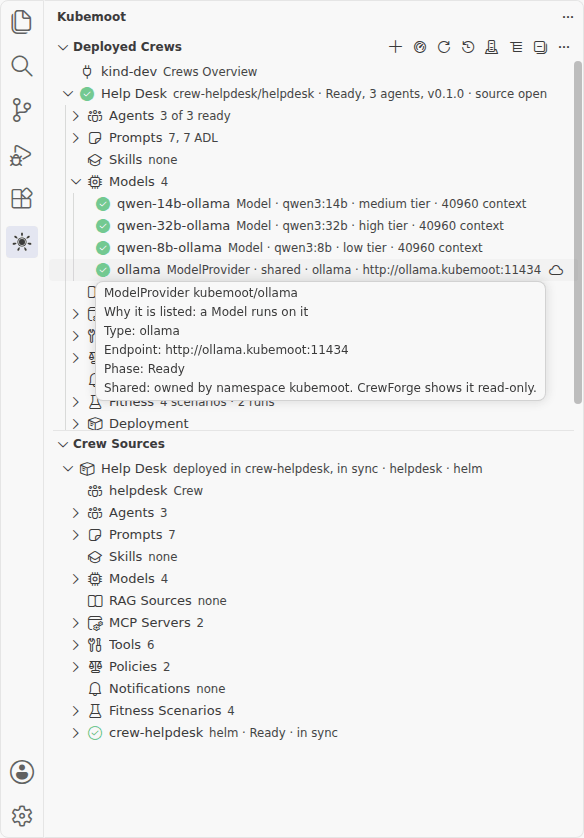Image resolution: width=584 pixels, height=838 pixels.
Task: Expand Agents 3 of 3 ready
Action: pyautogui.click(x=76, y=116)
